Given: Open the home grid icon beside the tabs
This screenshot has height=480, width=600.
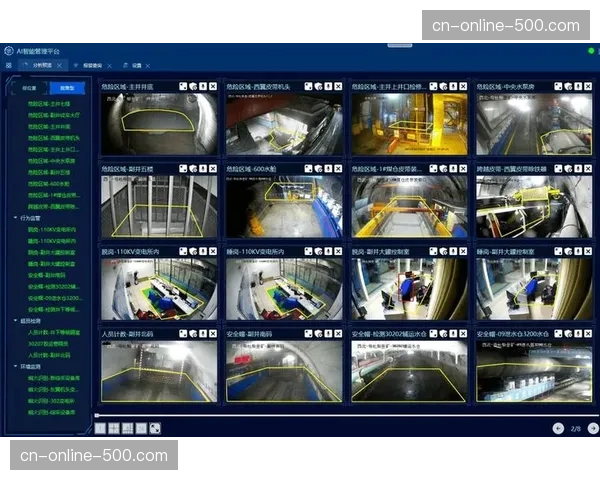Looking at the screenshot, I should (x=8, y=65).
